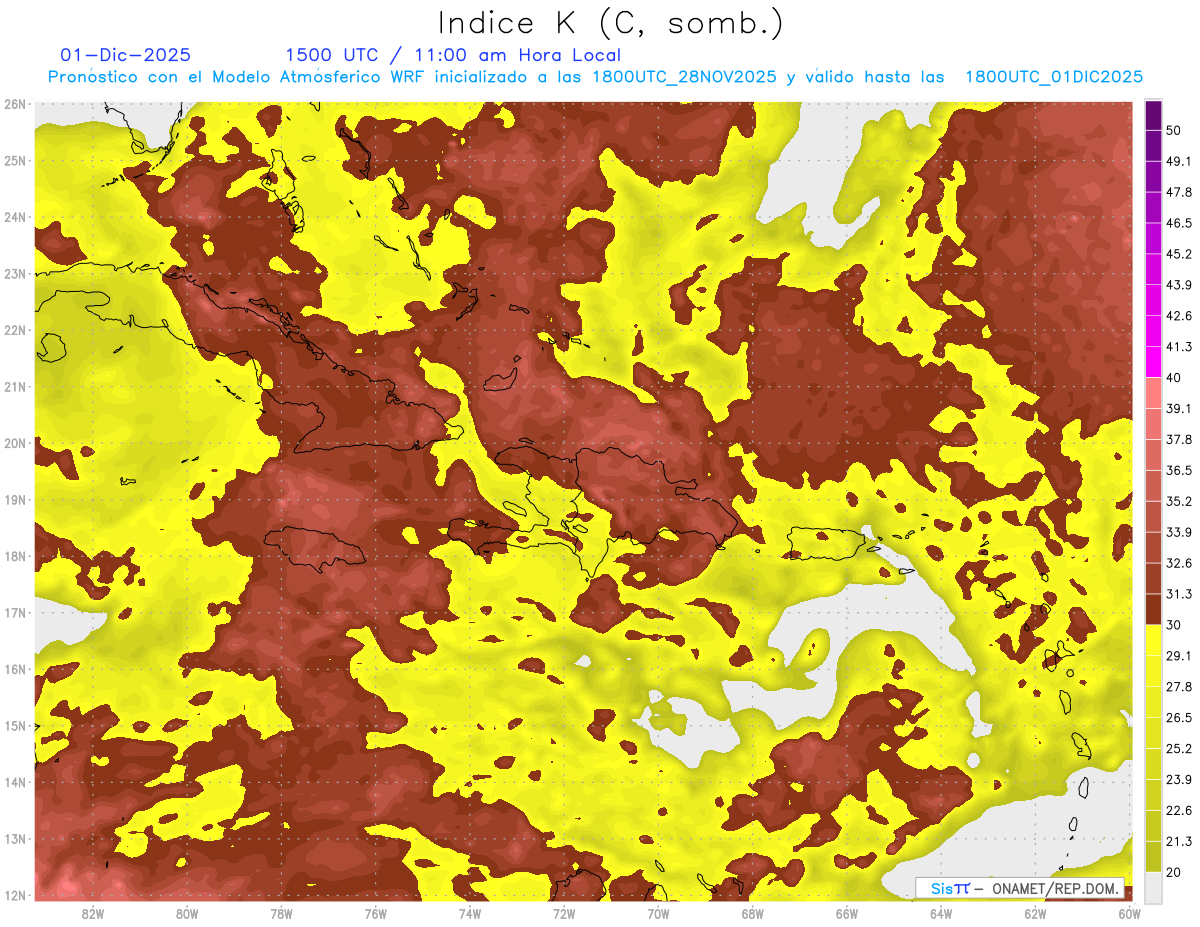Click the "15N" latitude label
Viewport: 1200px width, 927px height.
click(x=15, y=725)
